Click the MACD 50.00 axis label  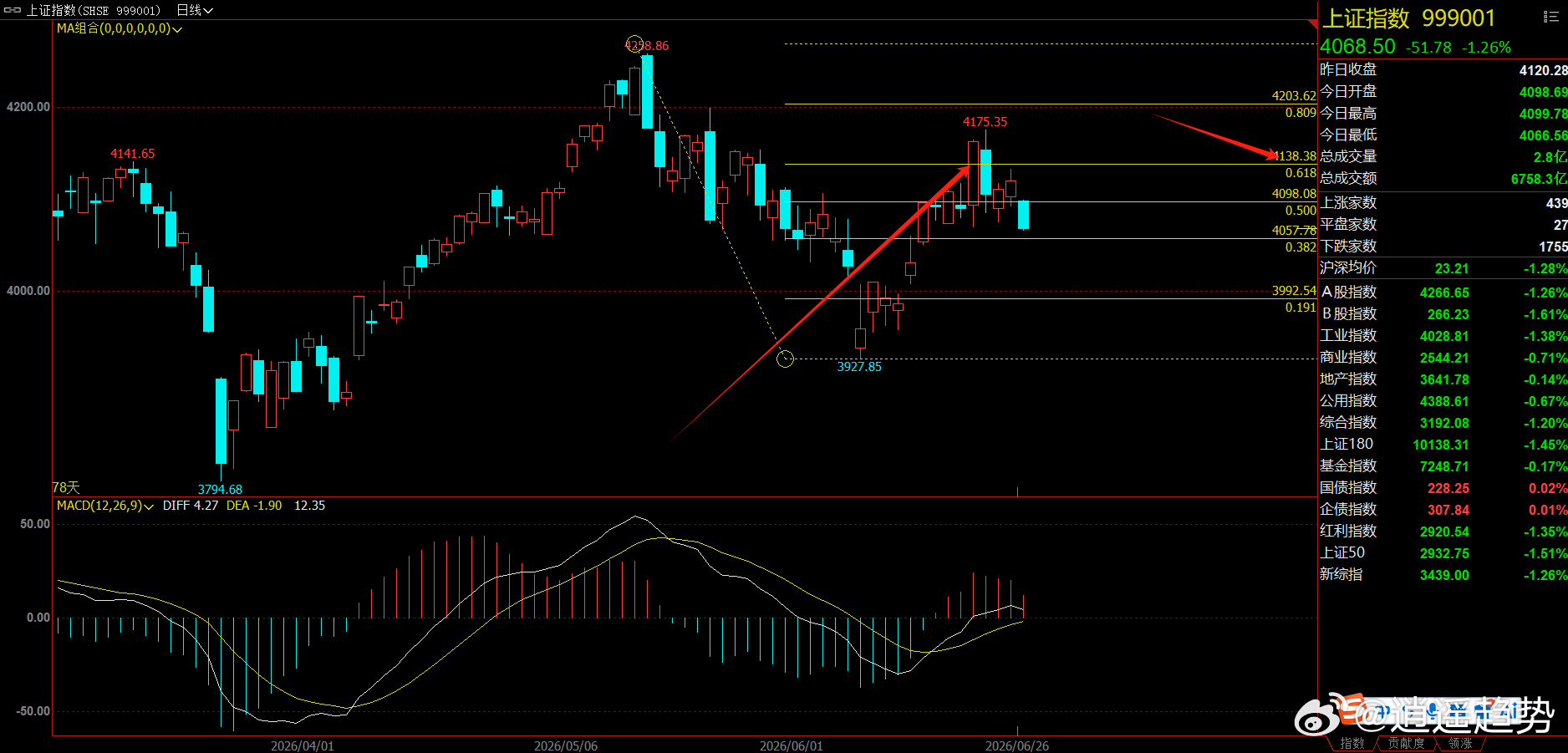35,524
